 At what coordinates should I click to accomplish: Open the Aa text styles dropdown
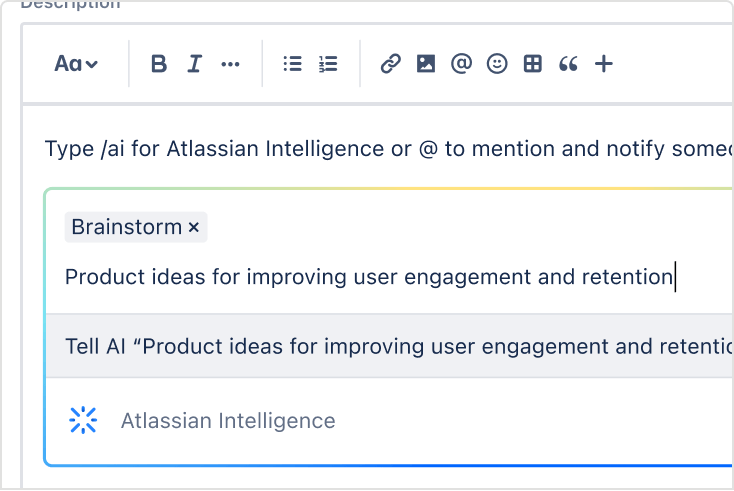[76, 64]
